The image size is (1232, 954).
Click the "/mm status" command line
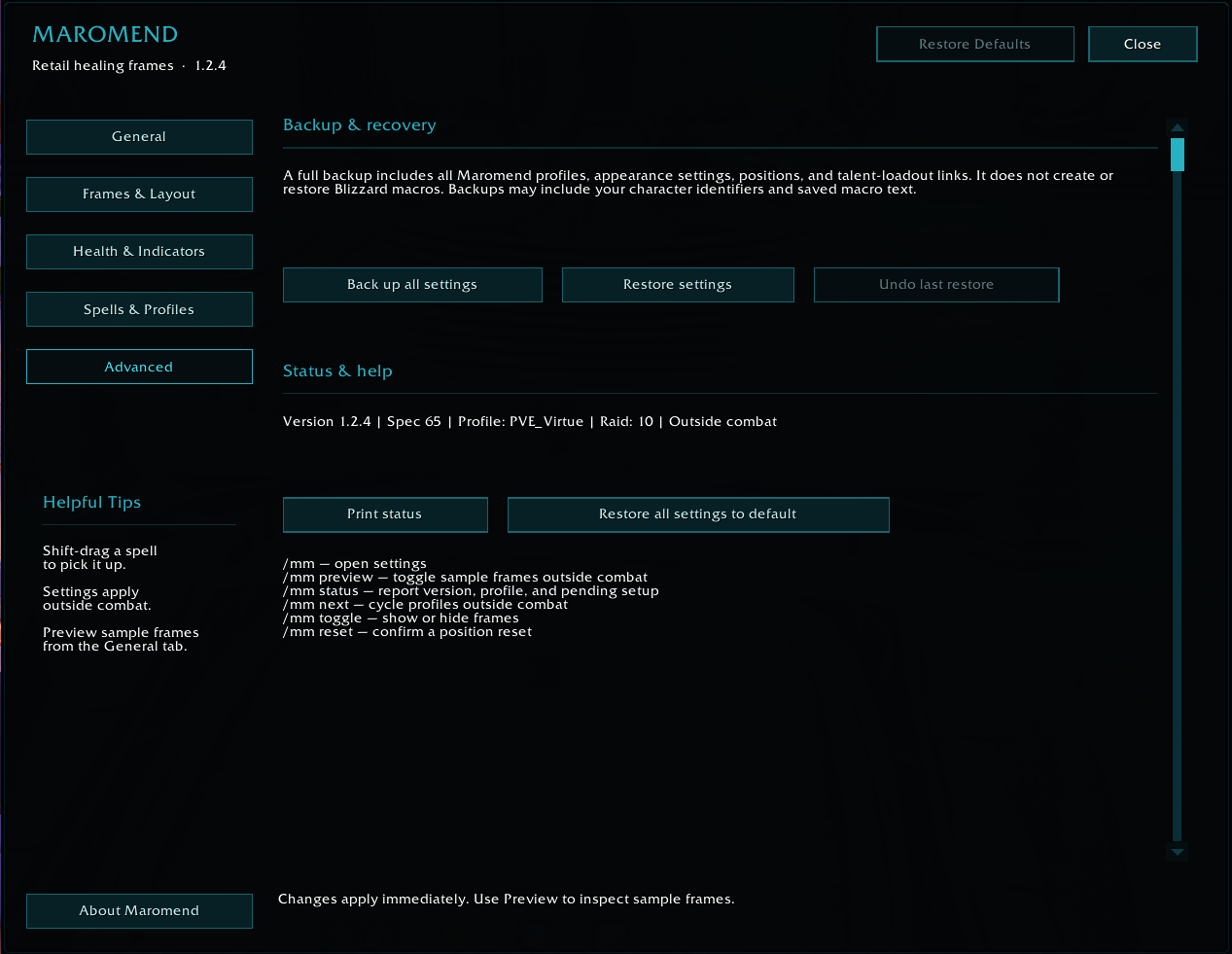[x=471, y=591]
